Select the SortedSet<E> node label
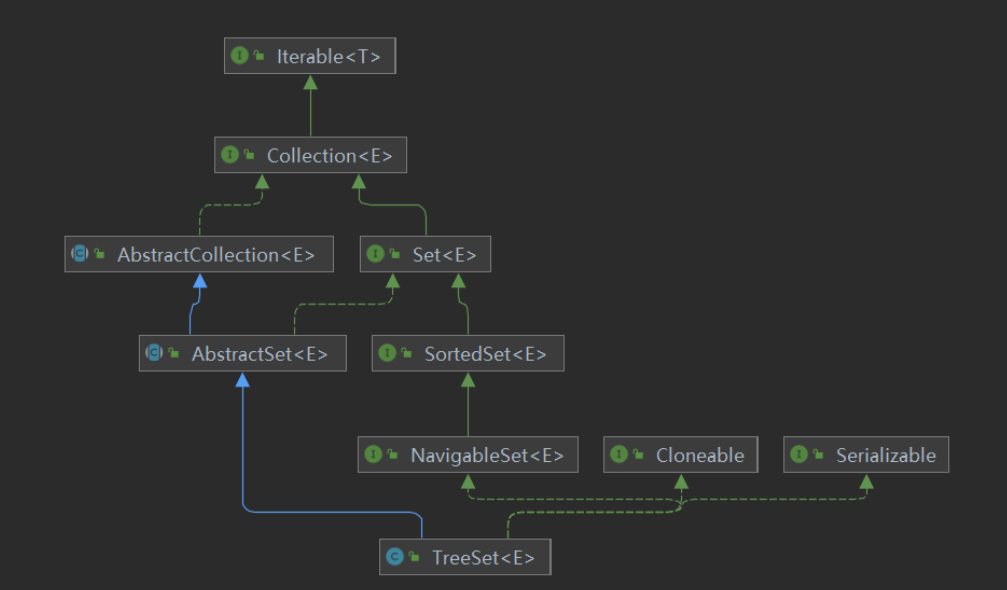The width and height of the screenshot is (1007, 590). (484, 353)
